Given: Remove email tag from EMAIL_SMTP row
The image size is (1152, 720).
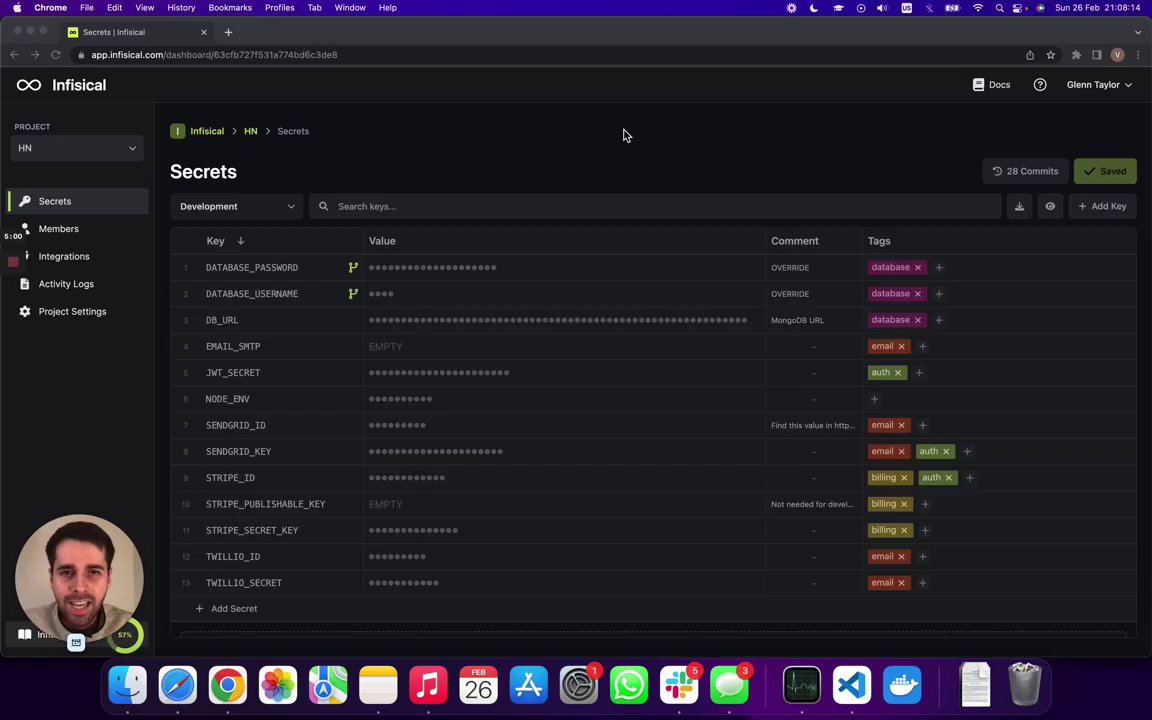Looking at the screenshot, I should (x=901, y=347).
